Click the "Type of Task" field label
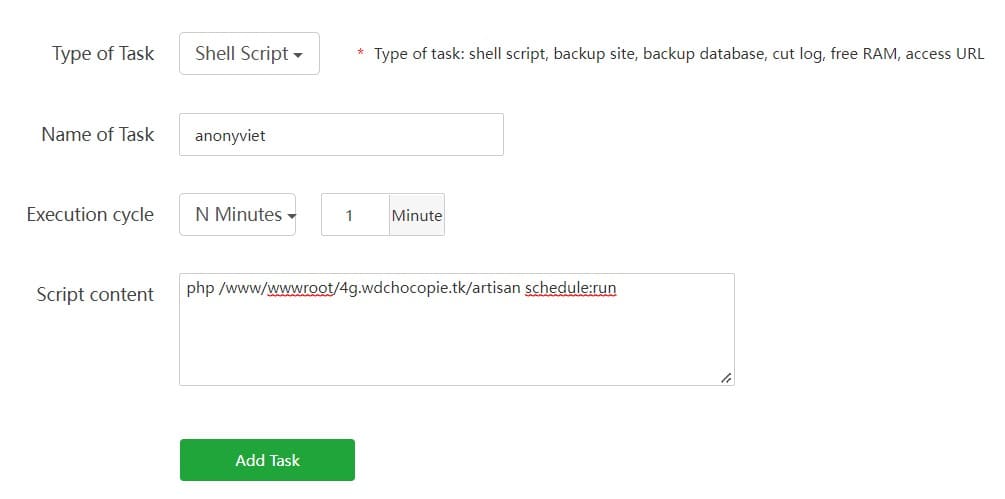This screenshot has height=499, width=1005. click(x=103, y=54)
